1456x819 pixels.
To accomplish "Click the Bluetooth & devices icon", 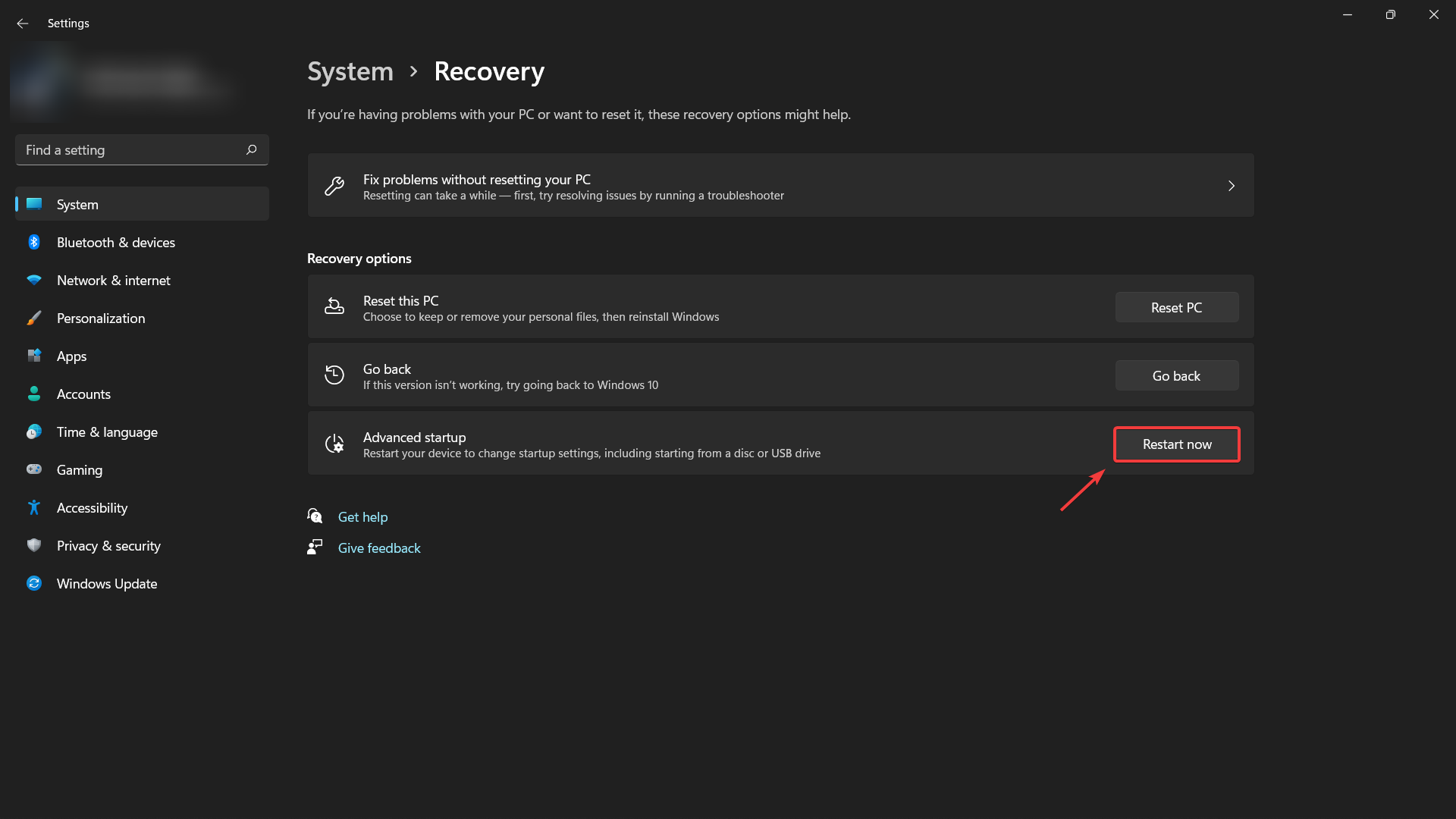I will point(34,243).
